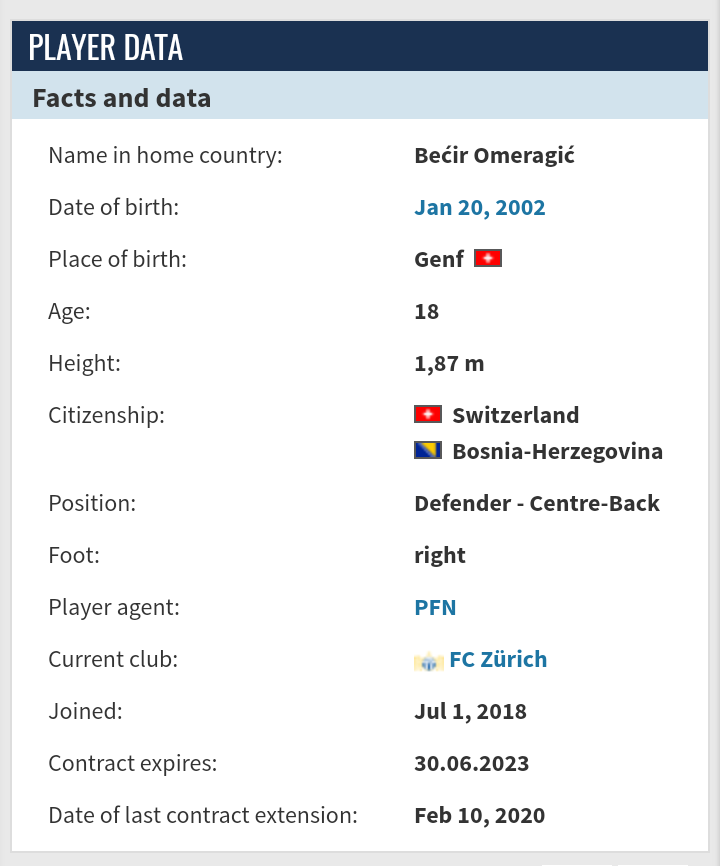Click the Defender - Centre-Back position value
Viewport: 720px width, 866px height.
click(x=537, y=504)
